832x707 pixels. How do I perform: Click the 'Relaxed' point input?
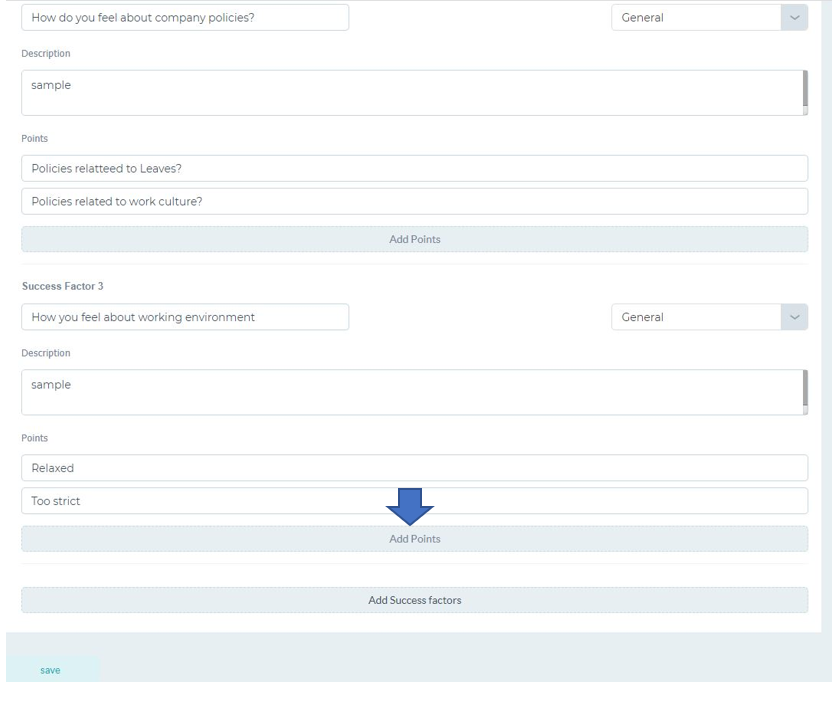point(414,468)
